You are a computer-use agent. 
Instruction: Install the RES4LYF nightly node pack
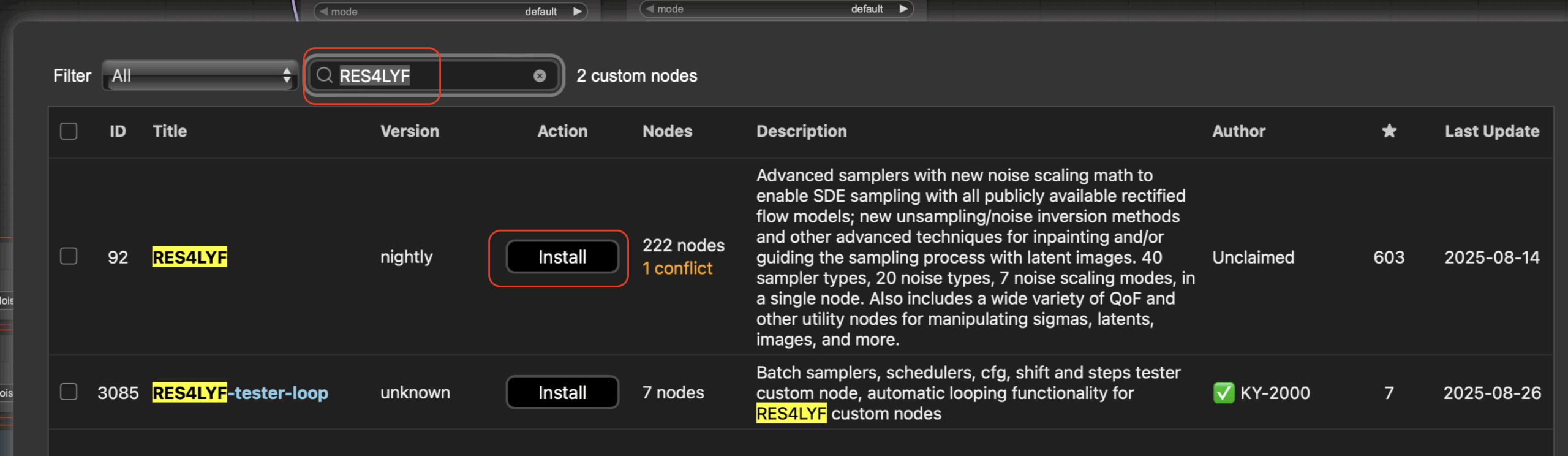coord(562,257)
